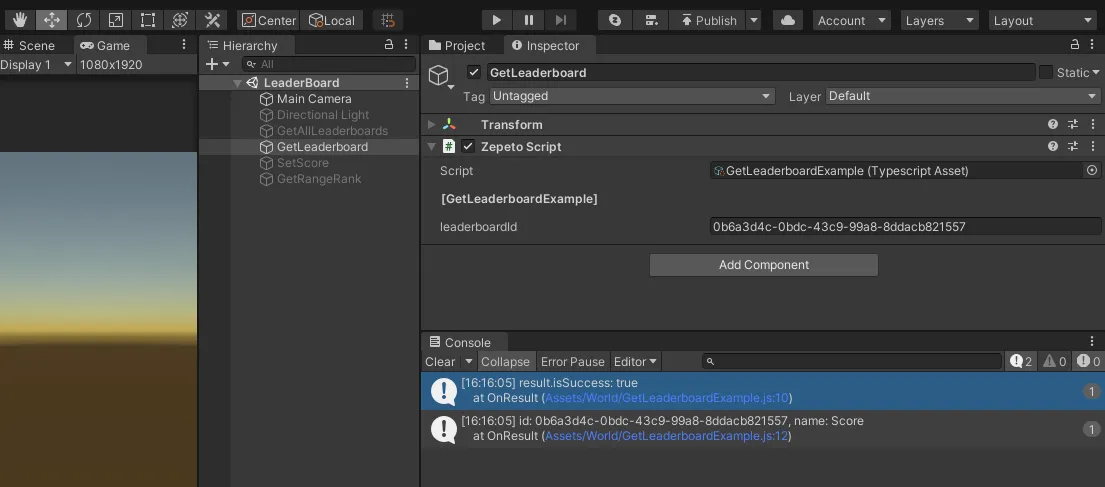Select the Move tool
The image size is (1105, 487).
[52, 20]
